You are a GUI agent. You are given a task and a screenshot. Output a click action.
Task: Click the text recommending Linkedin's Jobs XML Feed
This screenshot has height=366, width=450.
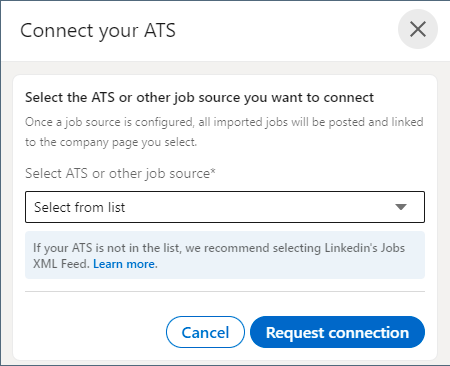[219, 256]
